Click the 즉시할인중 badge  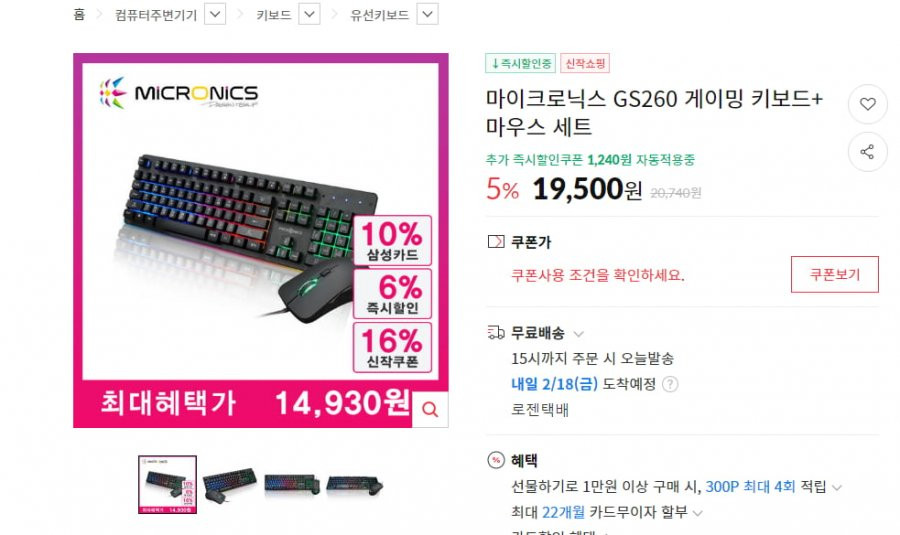pos(521,63)
